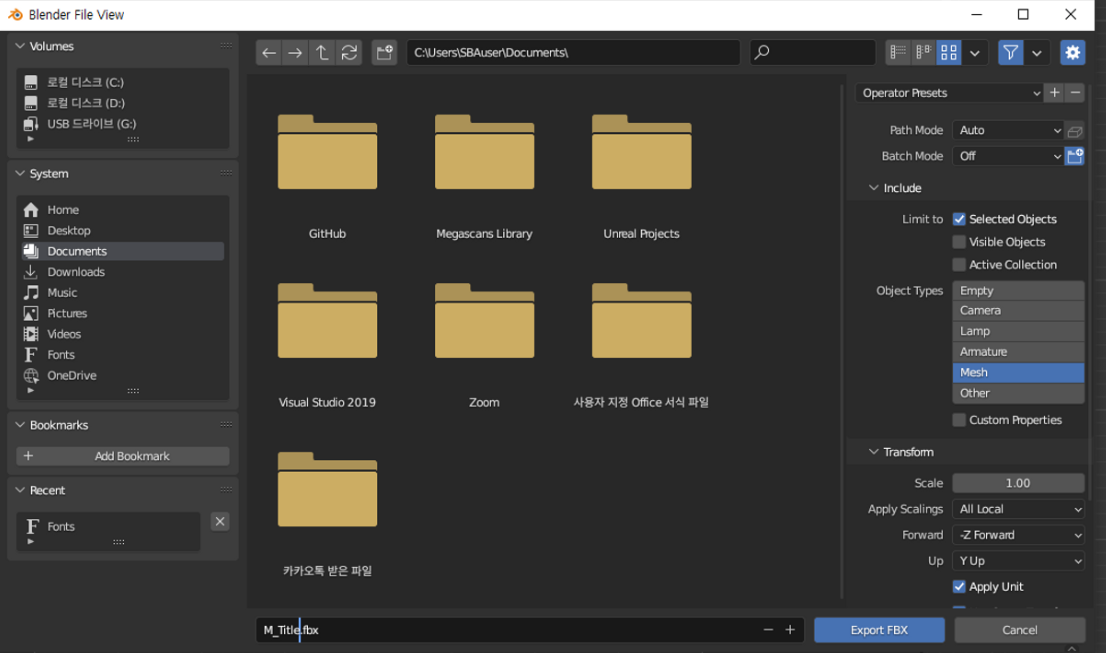
Task: Open Up axis dropdown
Action: pyautogui.click(x=1019, y=561)
